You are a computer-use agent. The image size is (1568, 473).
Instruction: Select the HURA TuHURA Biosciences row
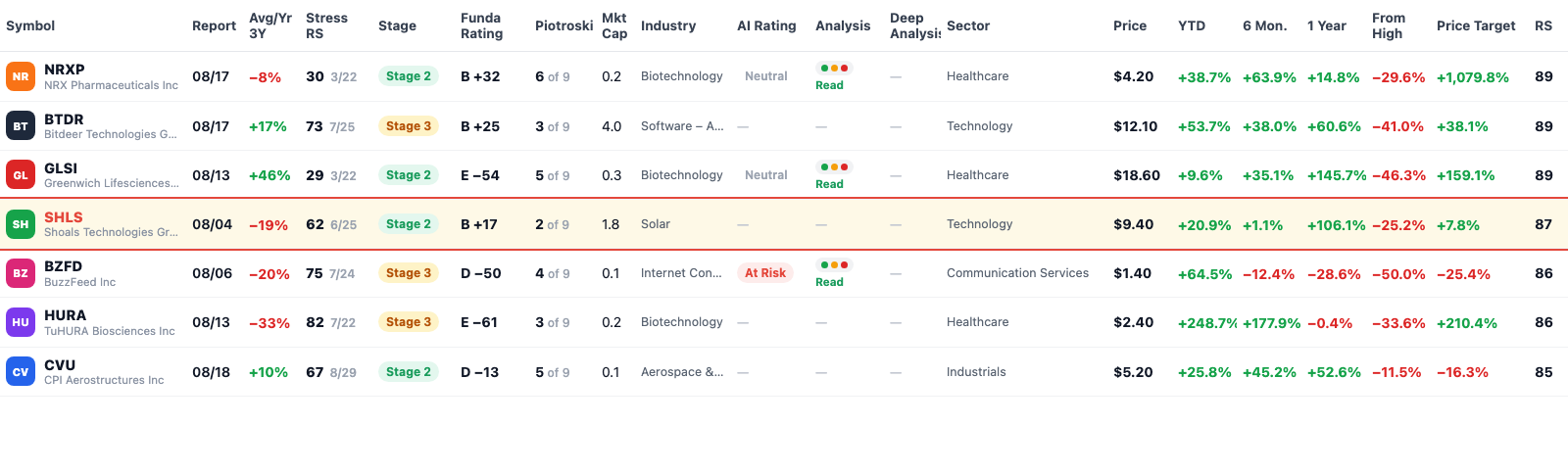pyautogui.click(x=784, y=322)
